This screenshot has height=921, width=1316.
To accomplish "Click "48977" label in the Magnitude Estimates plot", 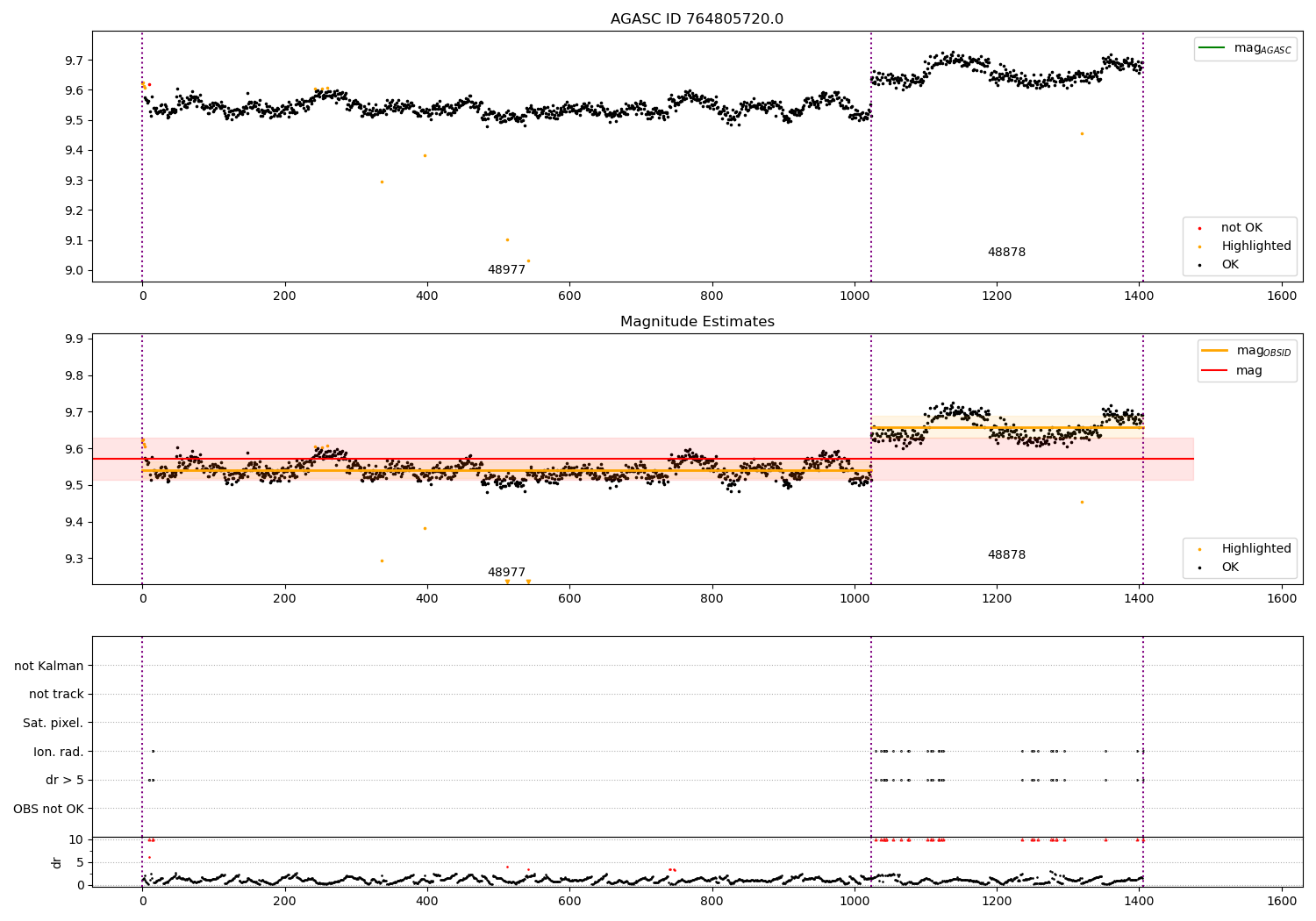I will coord(506,573).
